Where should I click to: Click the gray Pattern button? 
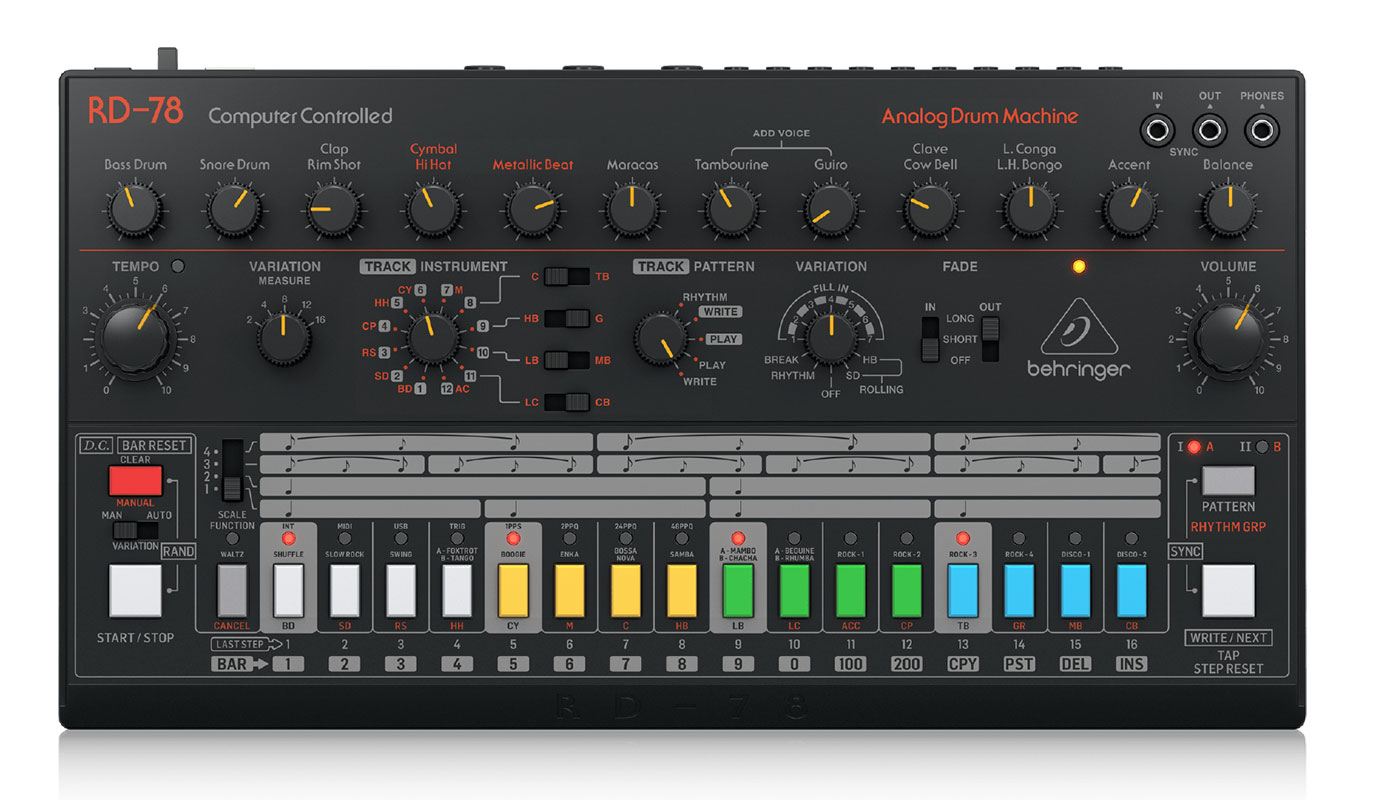pos(1228,481)
